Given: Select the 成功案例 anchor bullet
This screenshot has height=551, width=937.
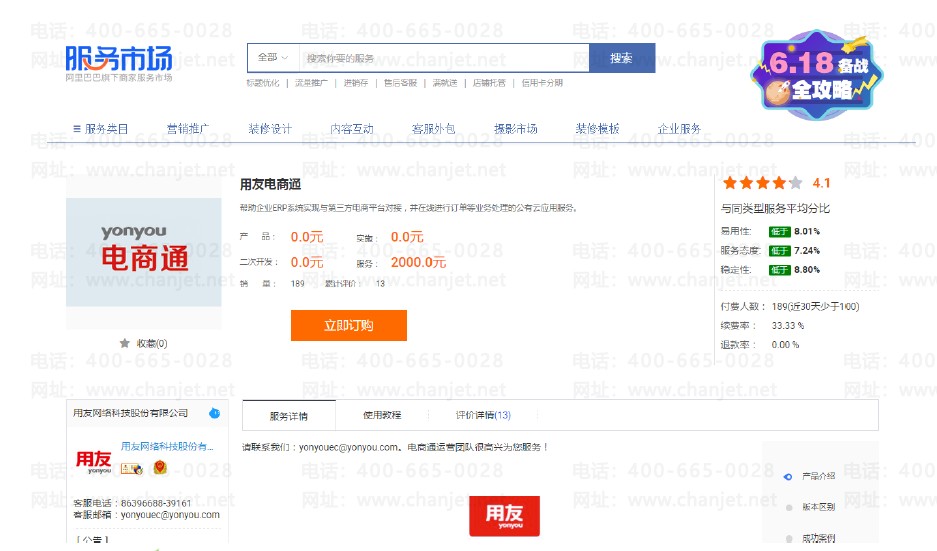Looking at the screenshot, I should (x=789, y=538).
